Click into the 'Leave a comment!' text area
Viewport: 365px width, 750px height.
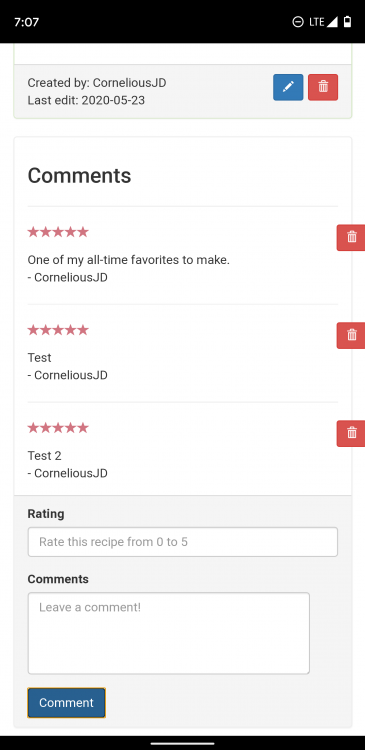coord(168,633)
